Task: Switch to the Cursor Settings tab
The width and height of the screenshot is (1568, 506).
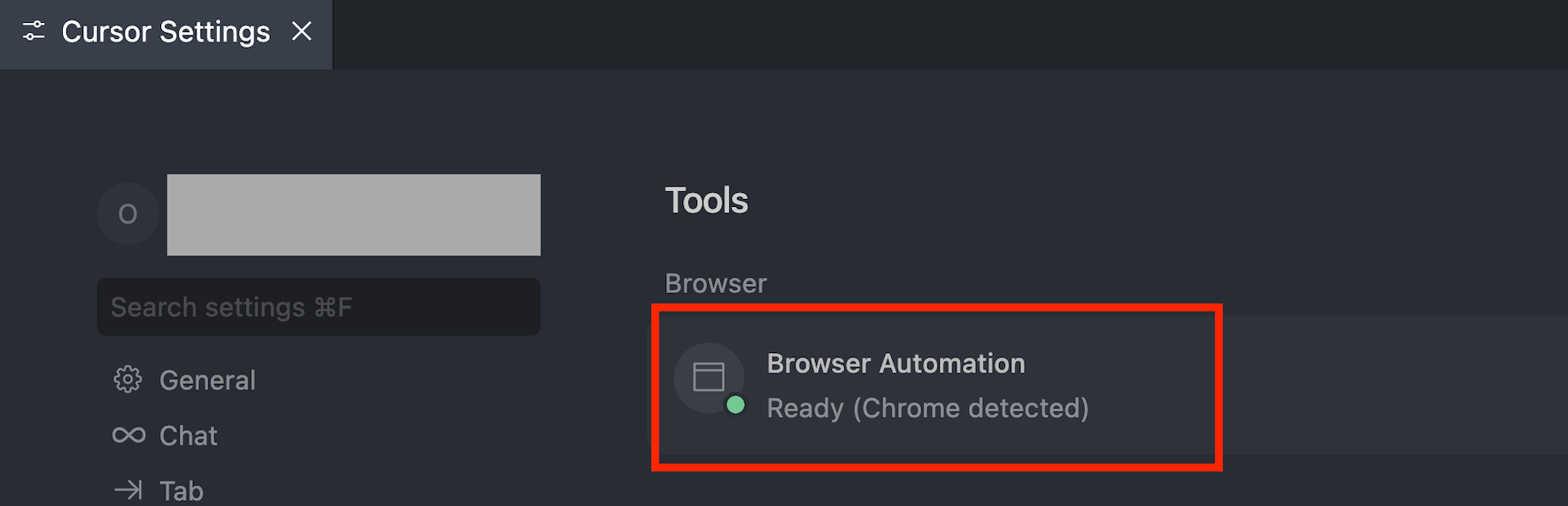Action: [x=165, y=33]
